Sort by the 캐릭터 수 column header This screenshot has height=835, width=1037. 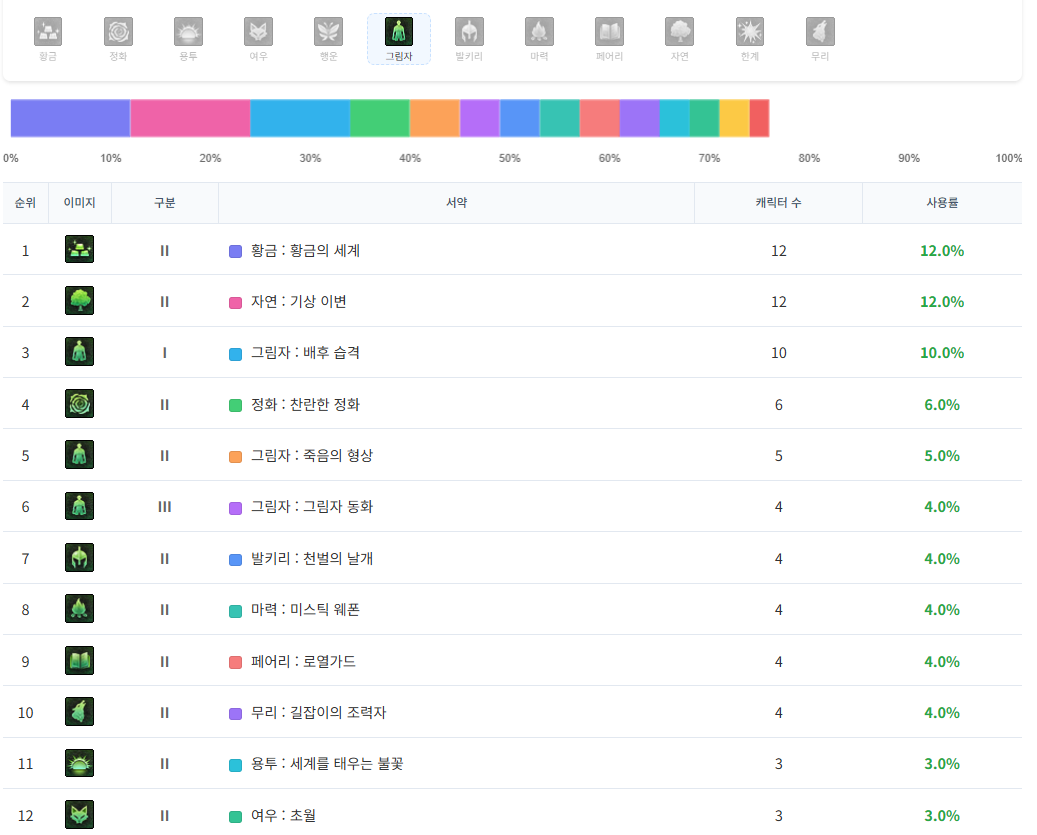coord(778,203)
